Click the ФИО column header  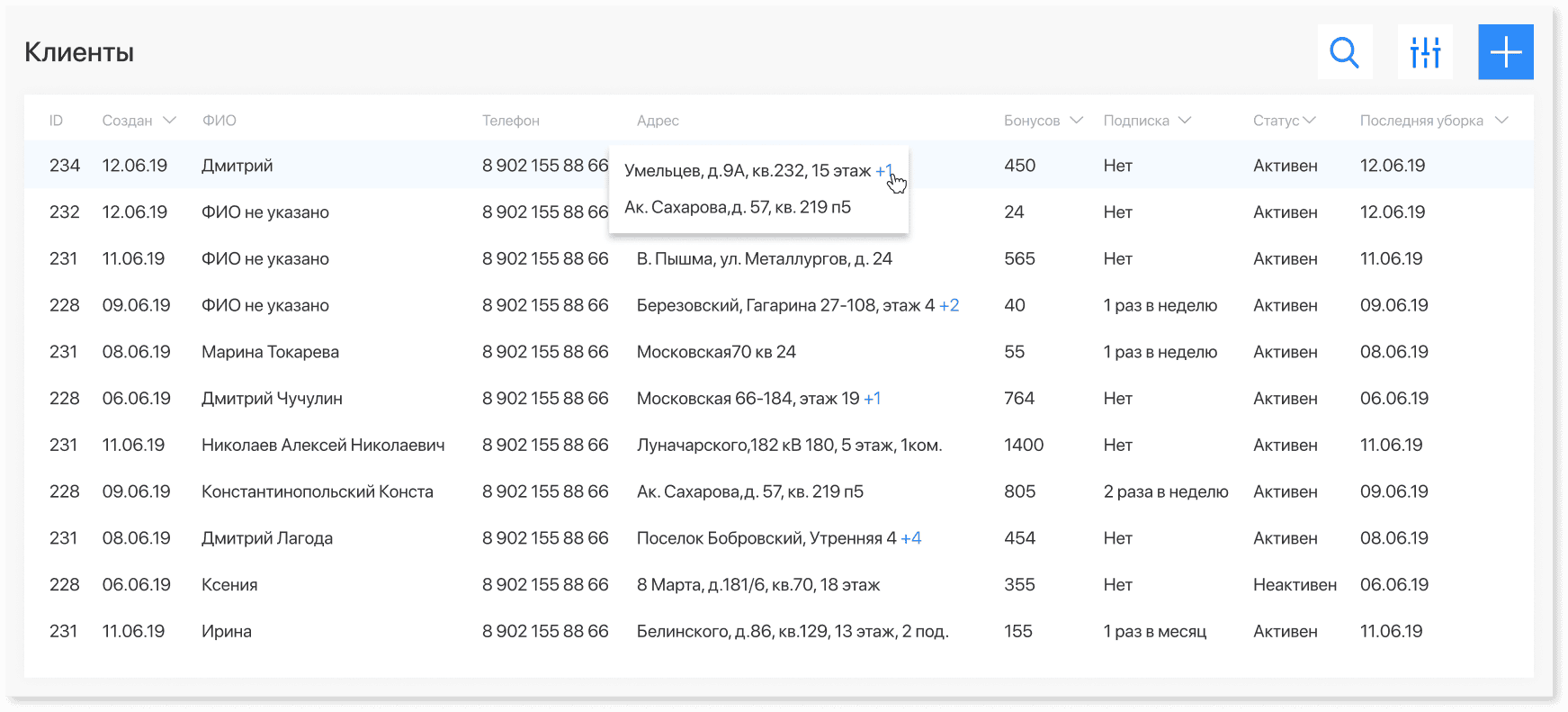click(219, 121)
